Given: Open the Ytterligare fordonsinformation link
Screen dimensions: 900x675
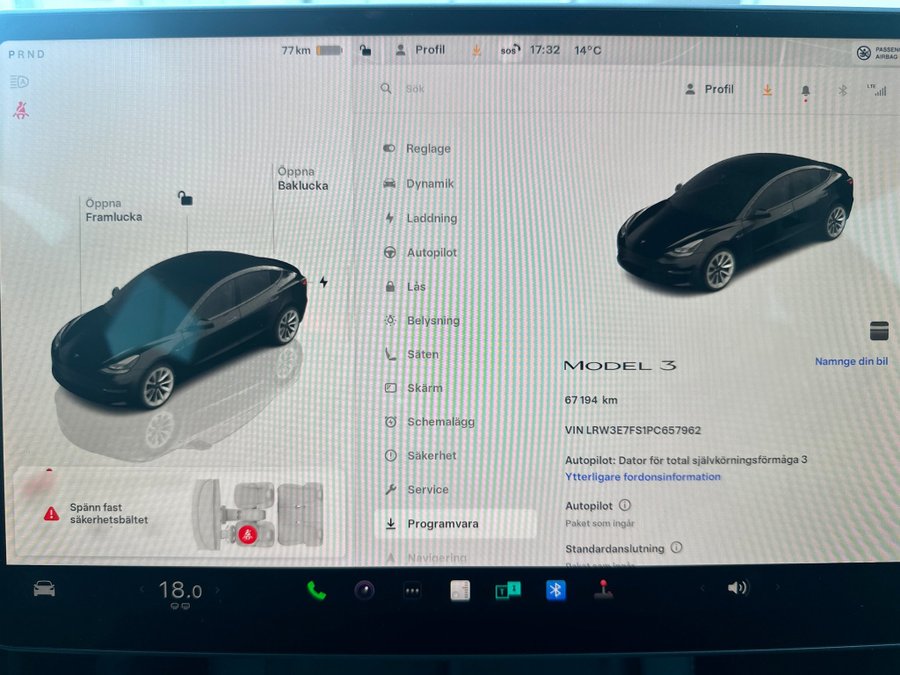Looking at the screenshot, I should (x=642, y=477).
